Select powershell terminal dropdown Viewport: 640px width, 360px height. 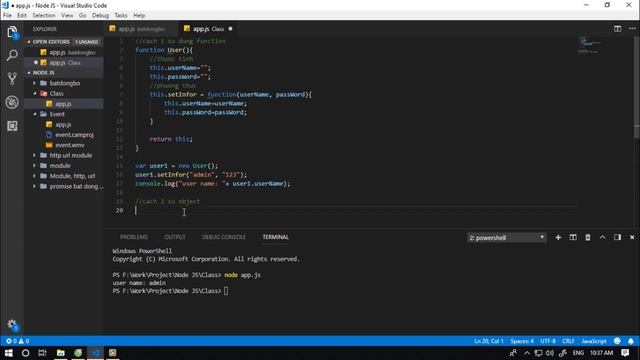tap(506, 238)
